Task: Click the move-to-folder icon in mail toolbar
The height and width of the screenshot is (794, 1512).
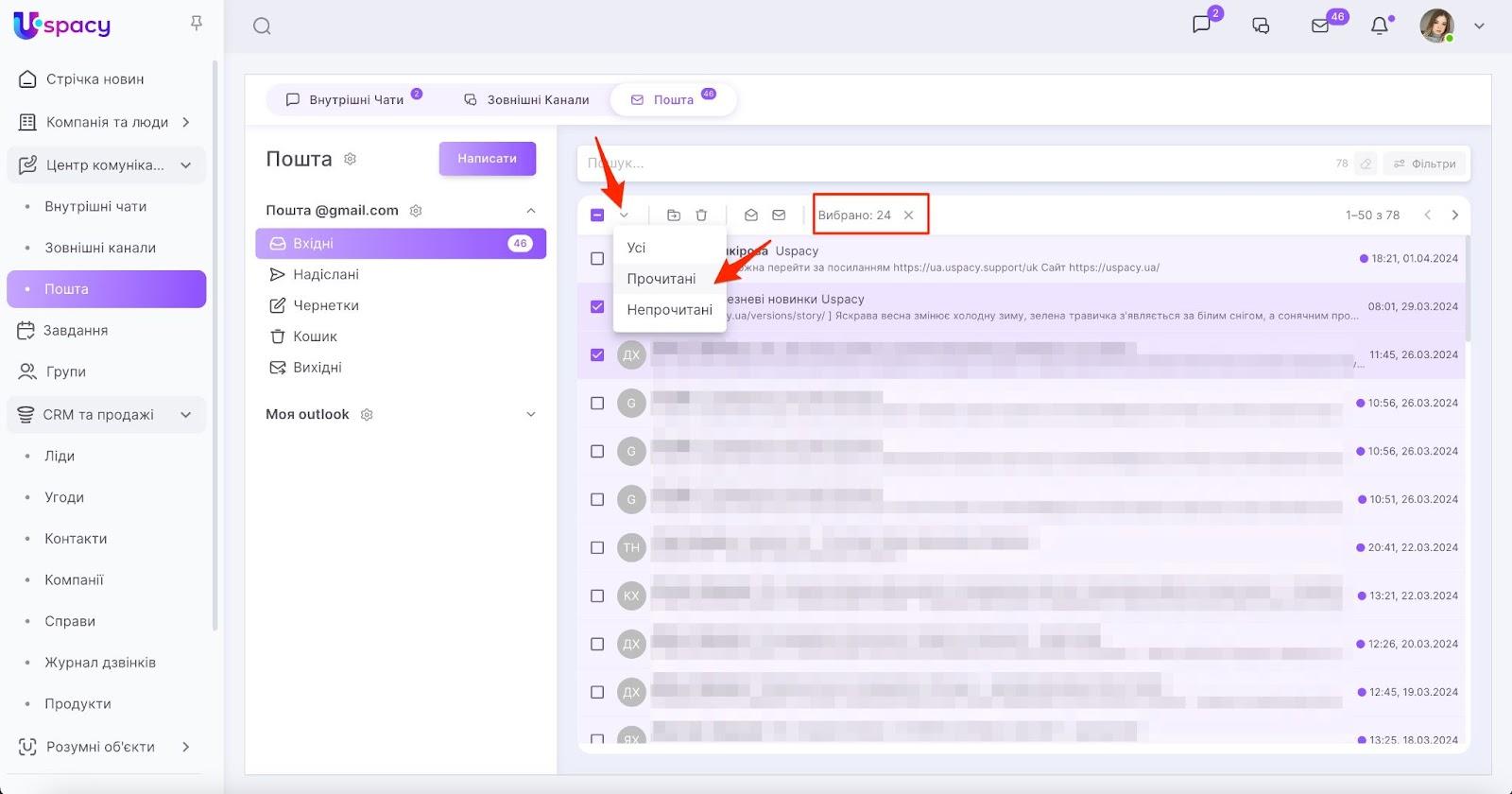Action: [x=674, y=216]
